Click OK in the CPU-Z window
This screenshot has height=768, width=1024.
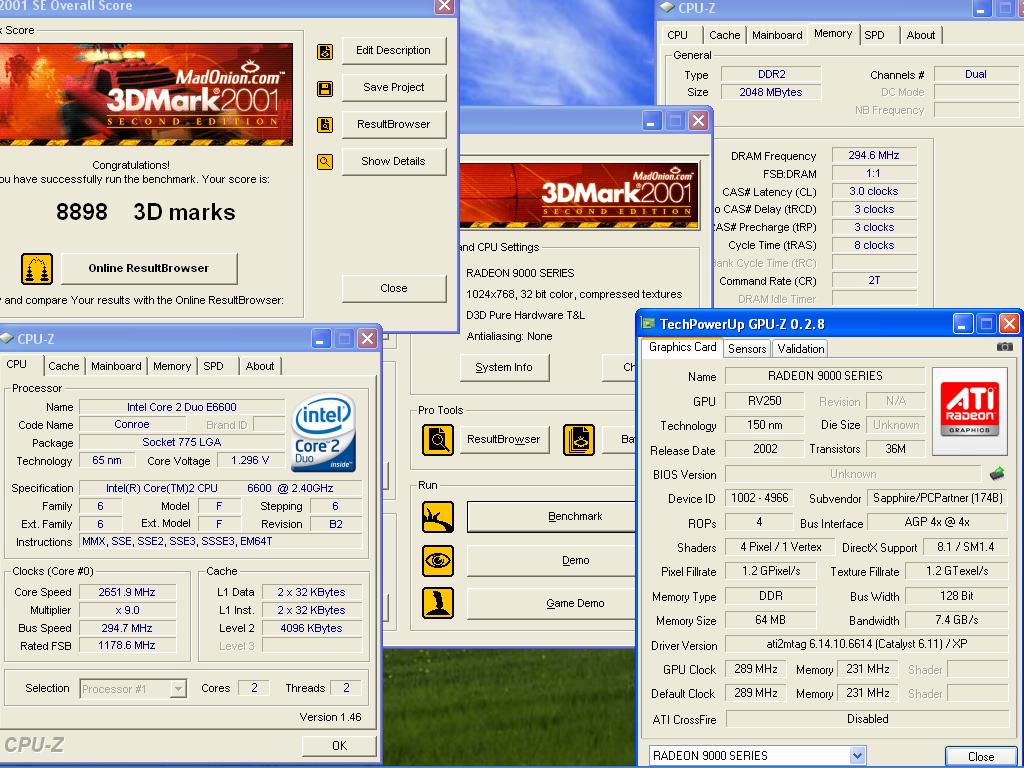coord(340,746)
